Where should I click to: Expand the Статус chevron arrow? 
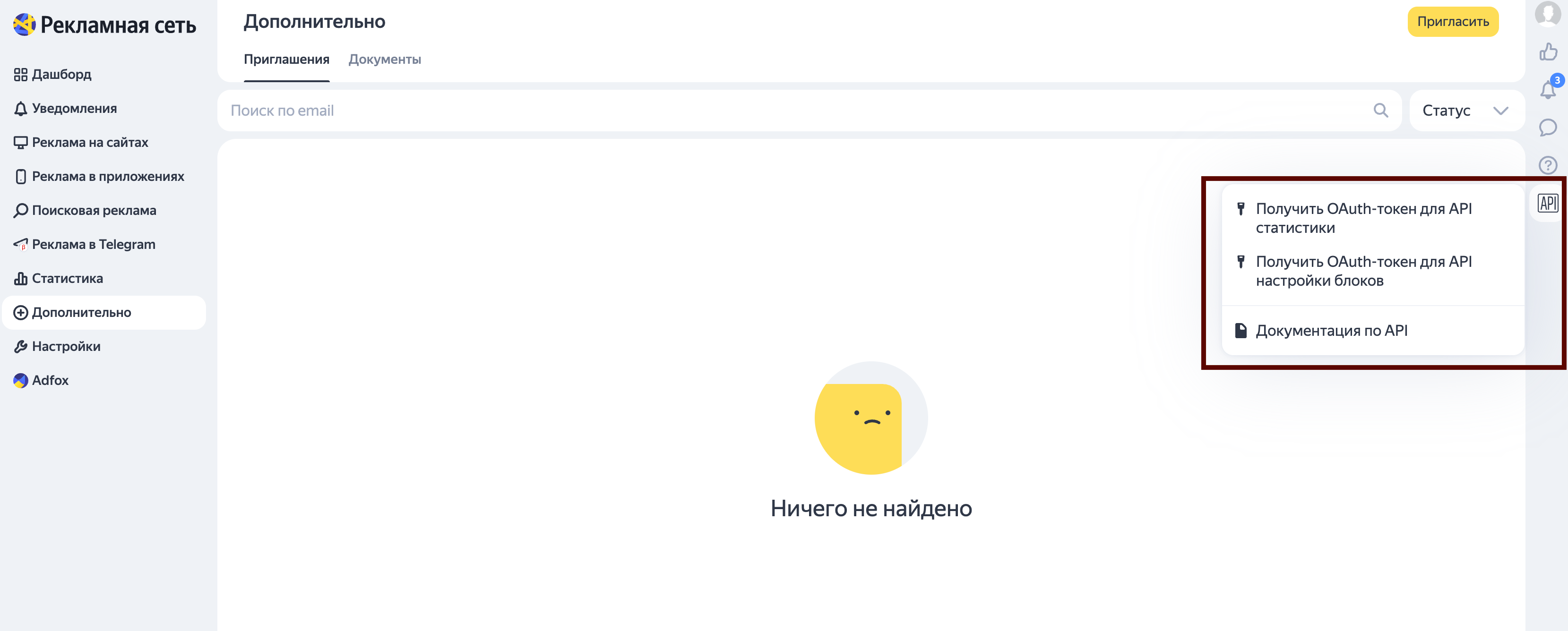click(1499, 110)
